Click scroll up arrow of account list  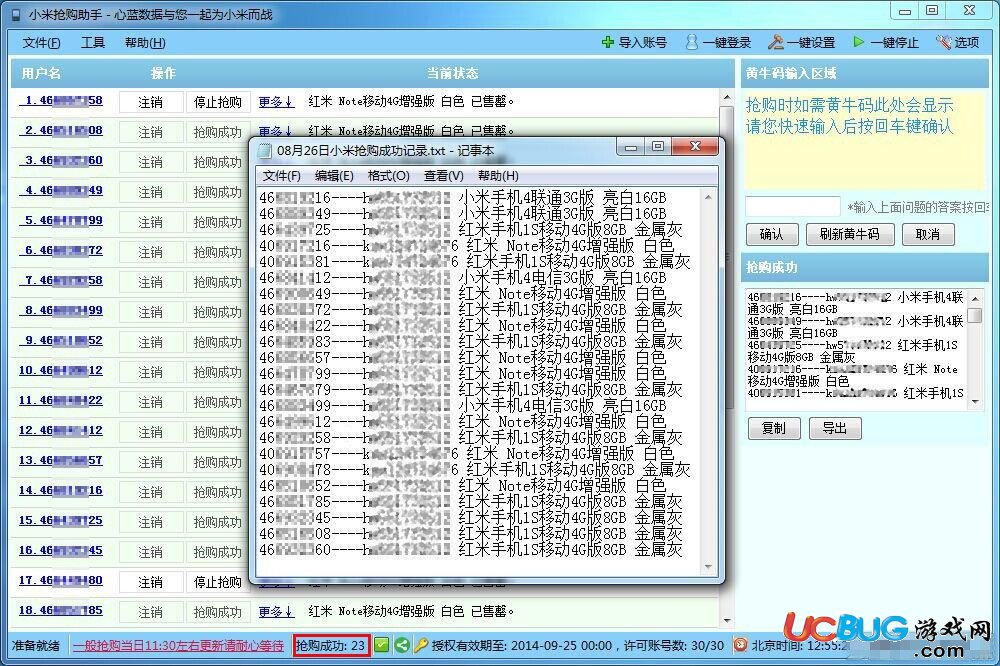point(726,98)
